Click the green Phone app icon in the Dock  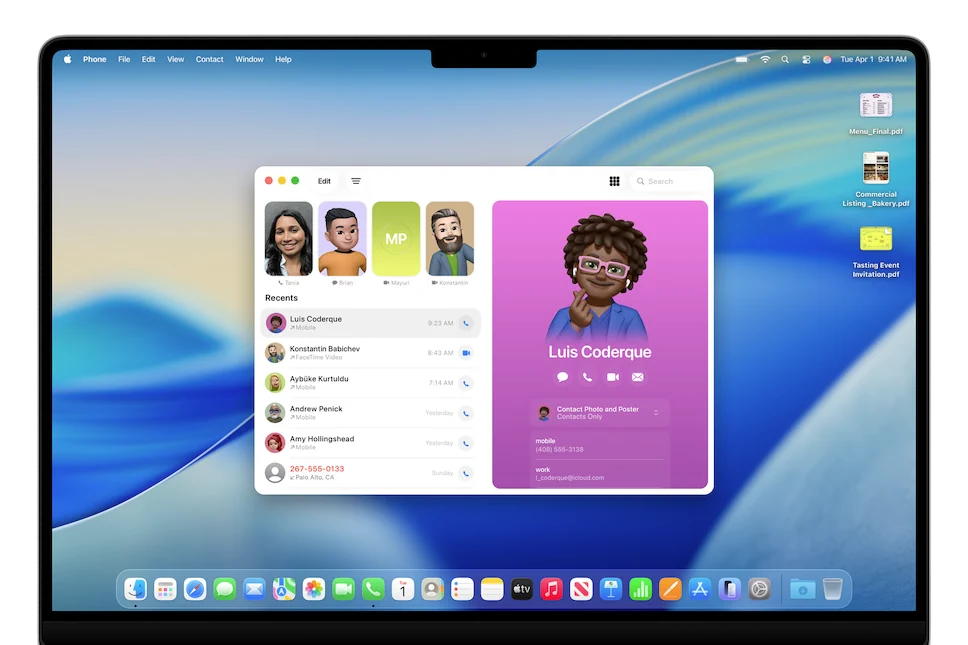pyautogui.click(x=373, y=589)
